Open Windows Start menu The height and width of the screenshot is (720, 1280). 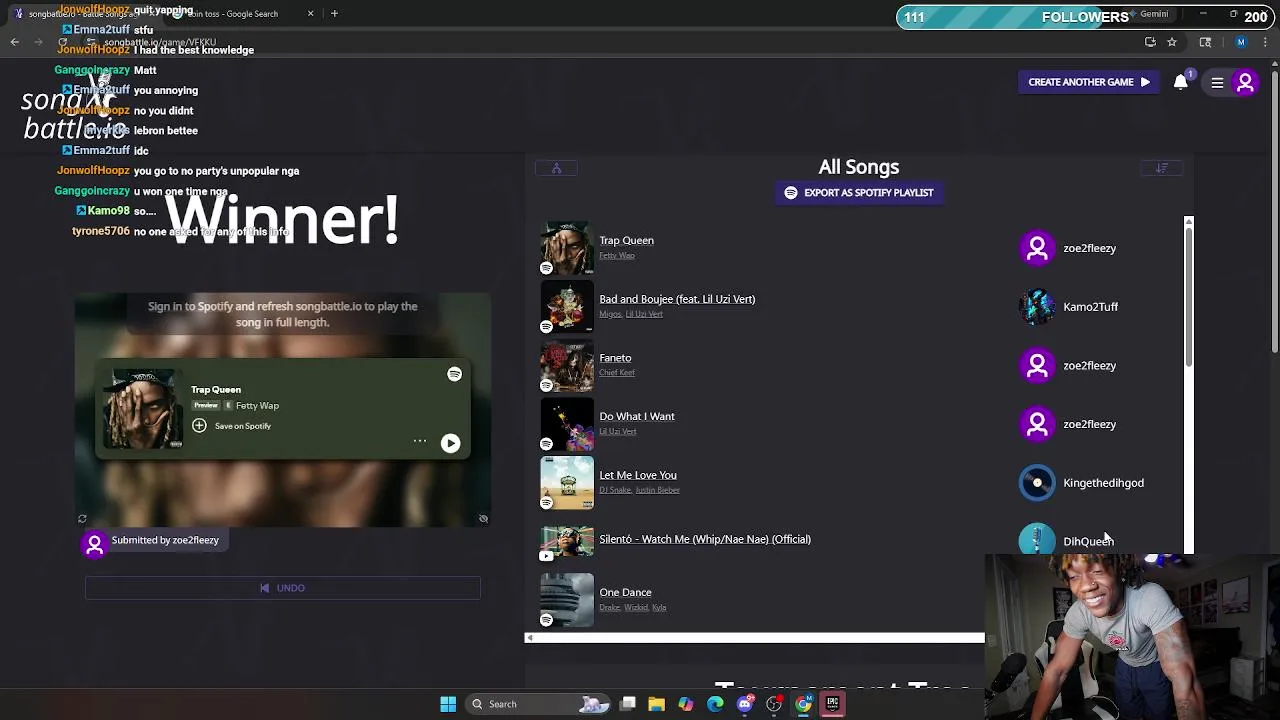coord(448,704)
